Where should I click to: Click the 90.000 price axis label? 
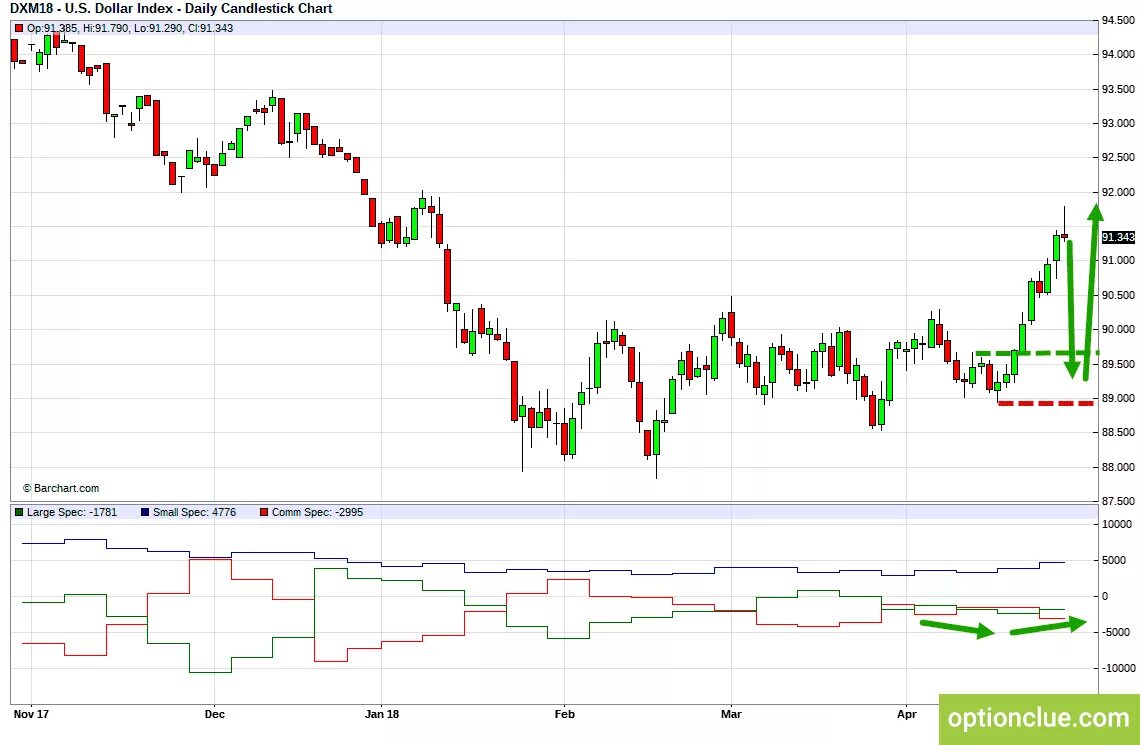coord(1117,330)
